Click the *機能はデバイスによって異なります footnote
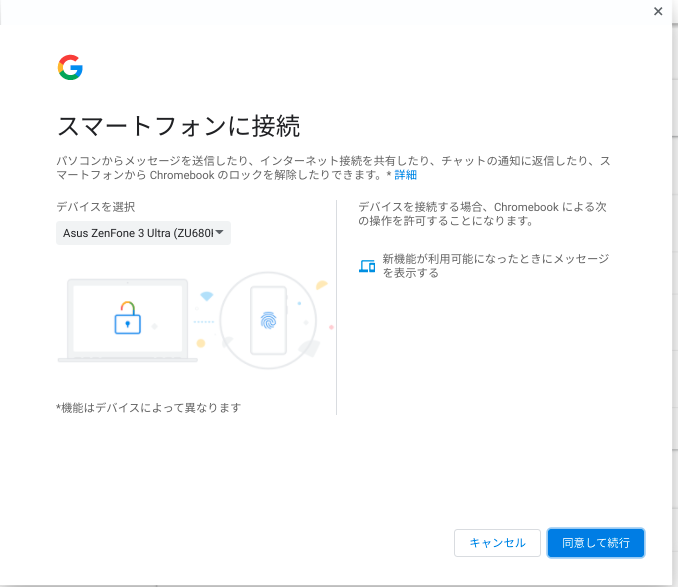The width and height of the screenshot is (678, 587). coord(148,408)
